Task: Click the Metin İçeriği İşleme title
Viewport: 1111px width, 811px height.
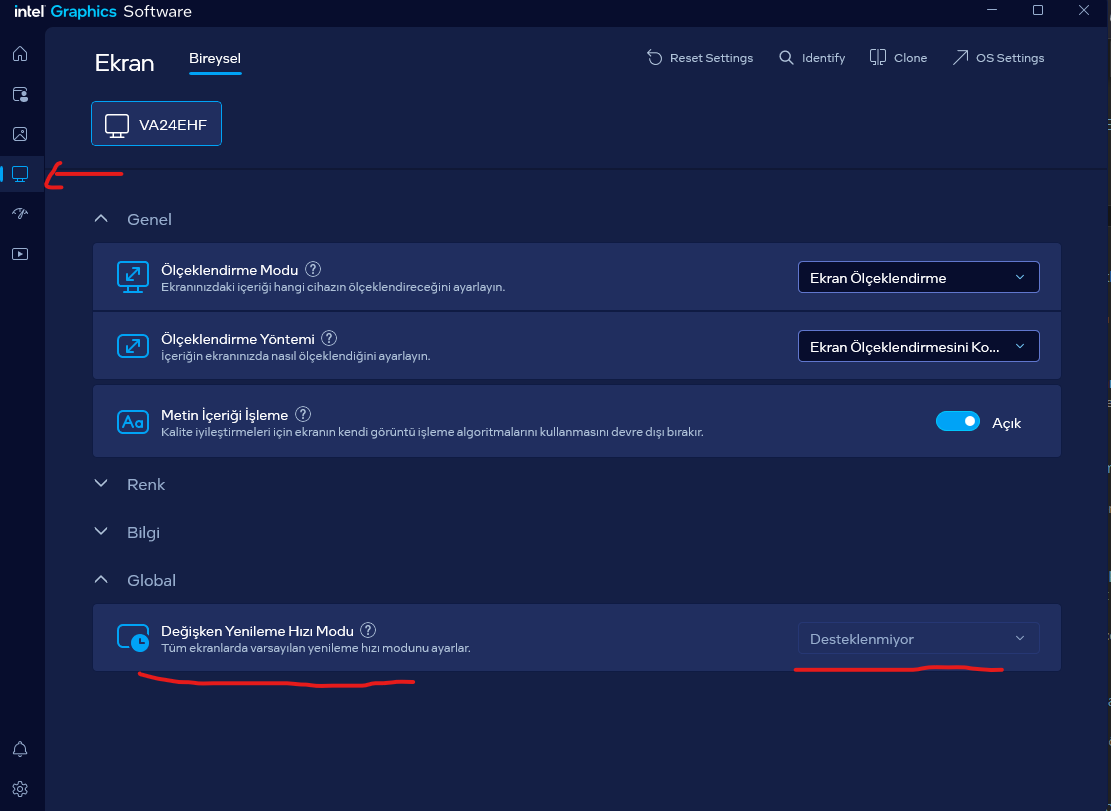Action: 225,415
